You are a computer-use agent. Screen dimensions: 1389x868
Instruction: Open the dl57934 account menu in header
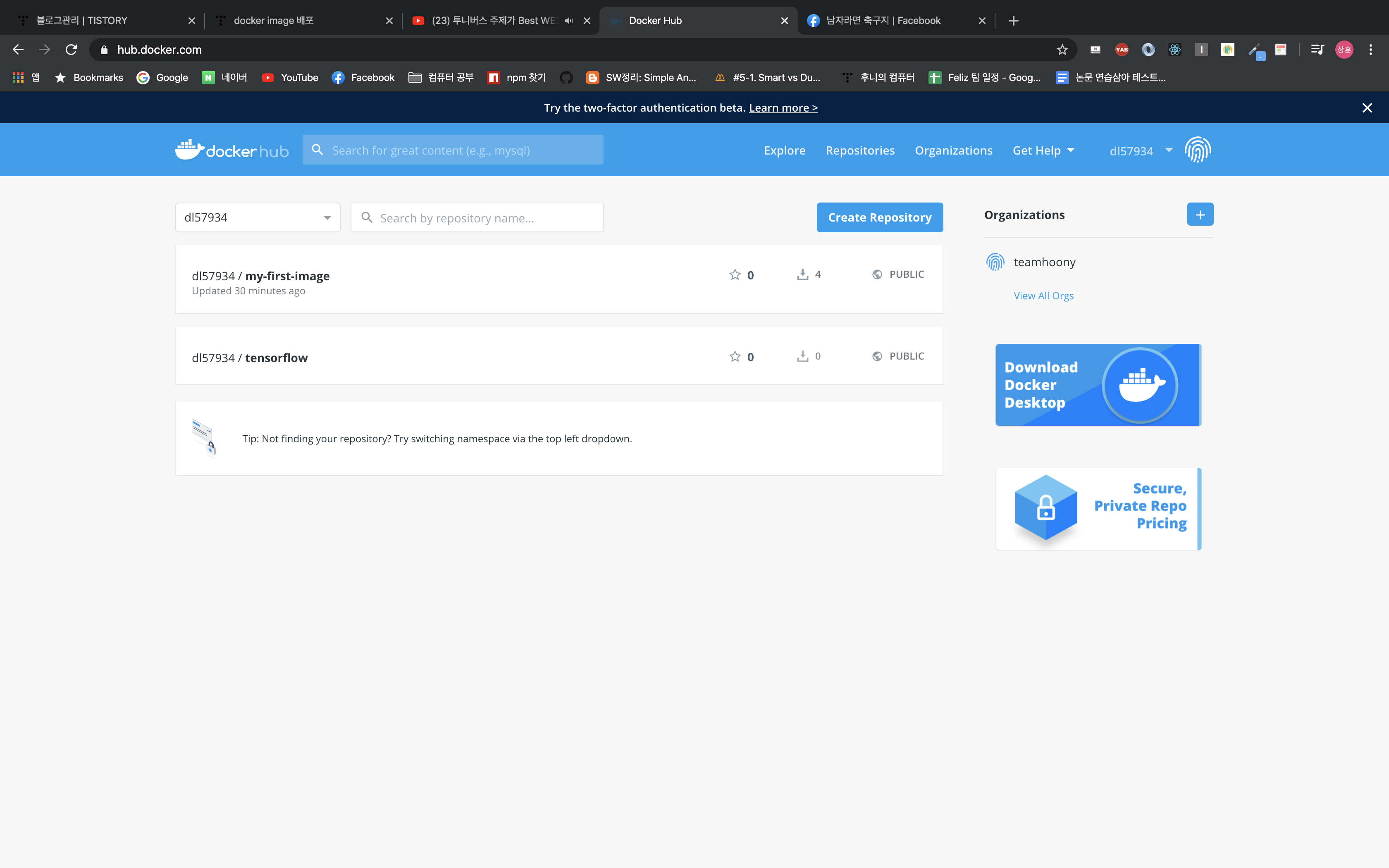pos(1140,151)
